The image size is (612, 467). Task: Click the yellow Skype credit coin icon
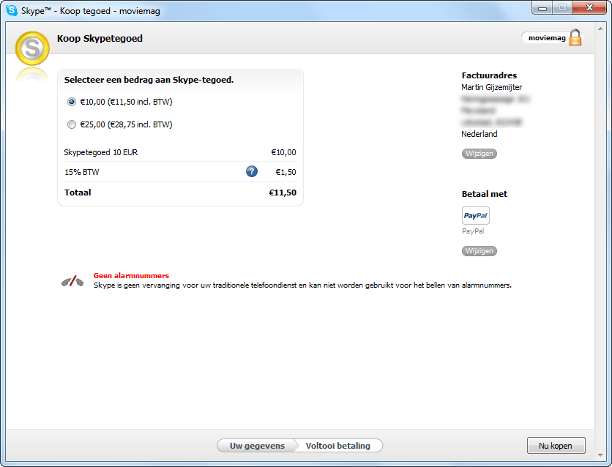point(32,48)
